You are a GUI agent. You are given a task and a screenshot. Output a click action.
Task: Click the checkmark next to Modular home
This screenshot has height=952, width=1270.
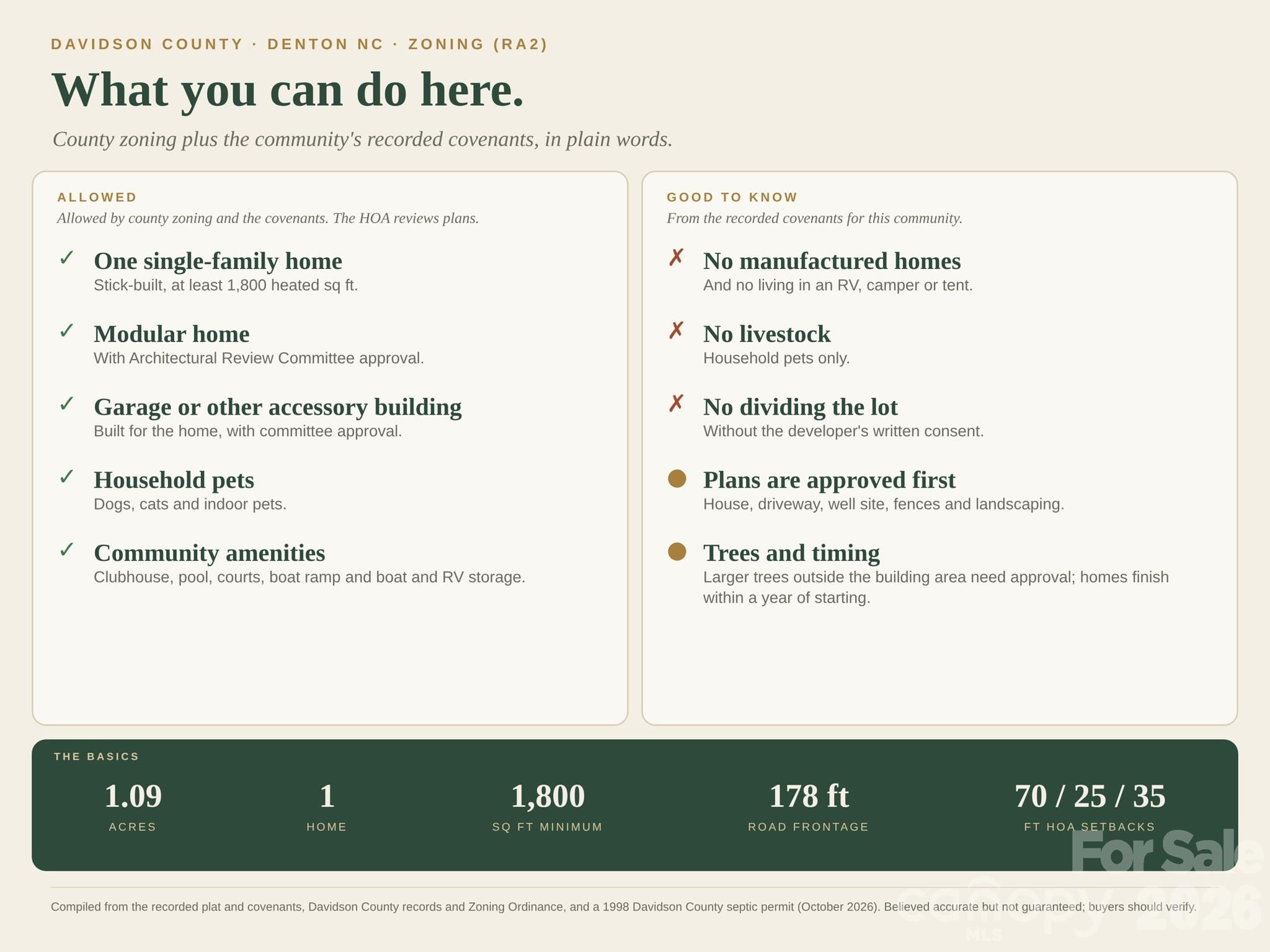[66, 330]
